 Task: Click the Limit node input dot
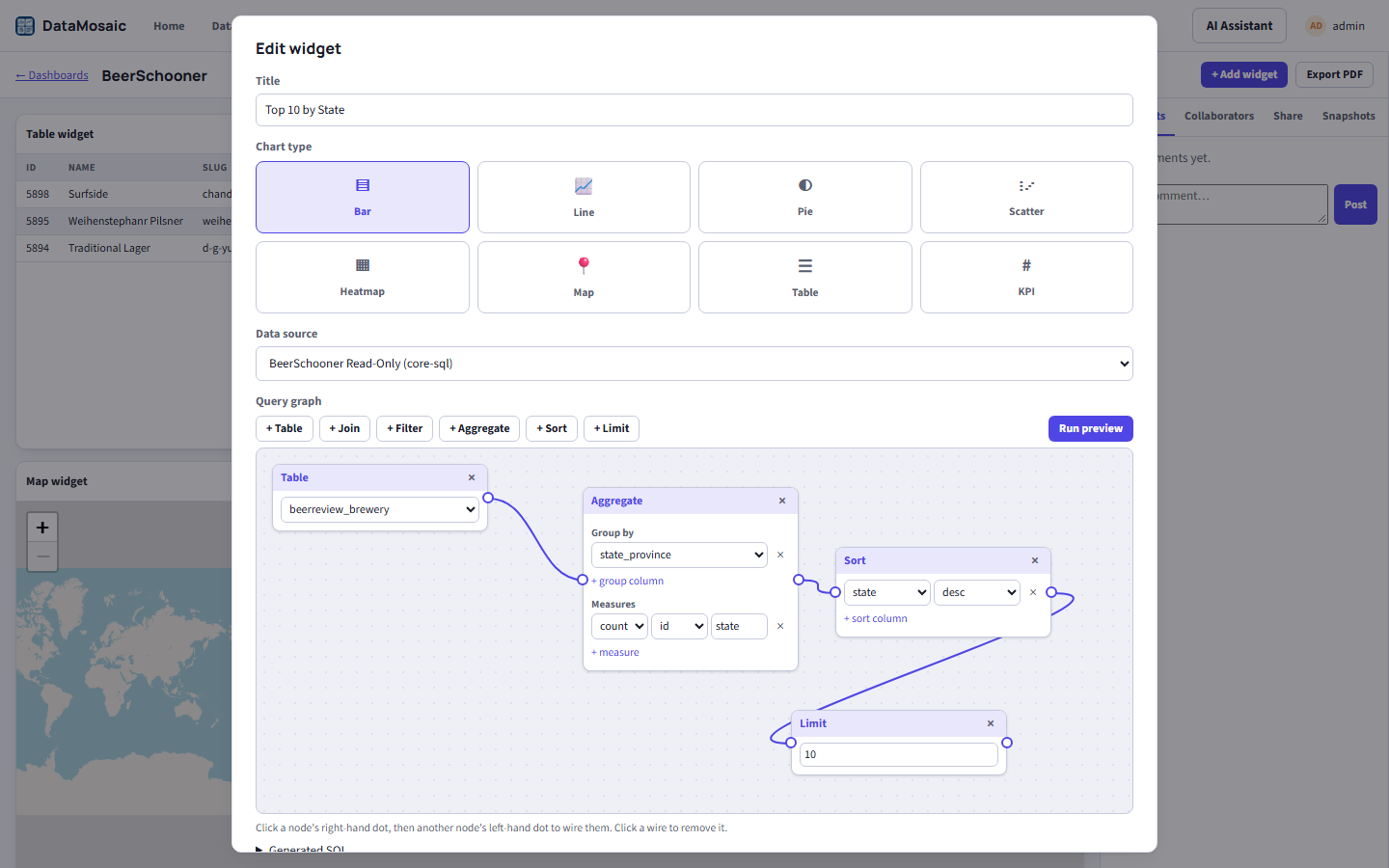(791, 743)
